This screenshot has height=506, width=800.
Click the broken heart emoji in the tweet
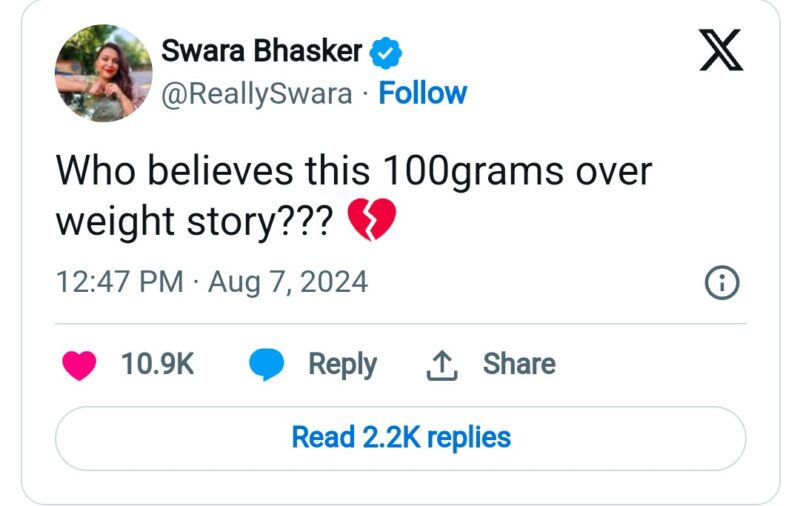(x=371, y=219)
